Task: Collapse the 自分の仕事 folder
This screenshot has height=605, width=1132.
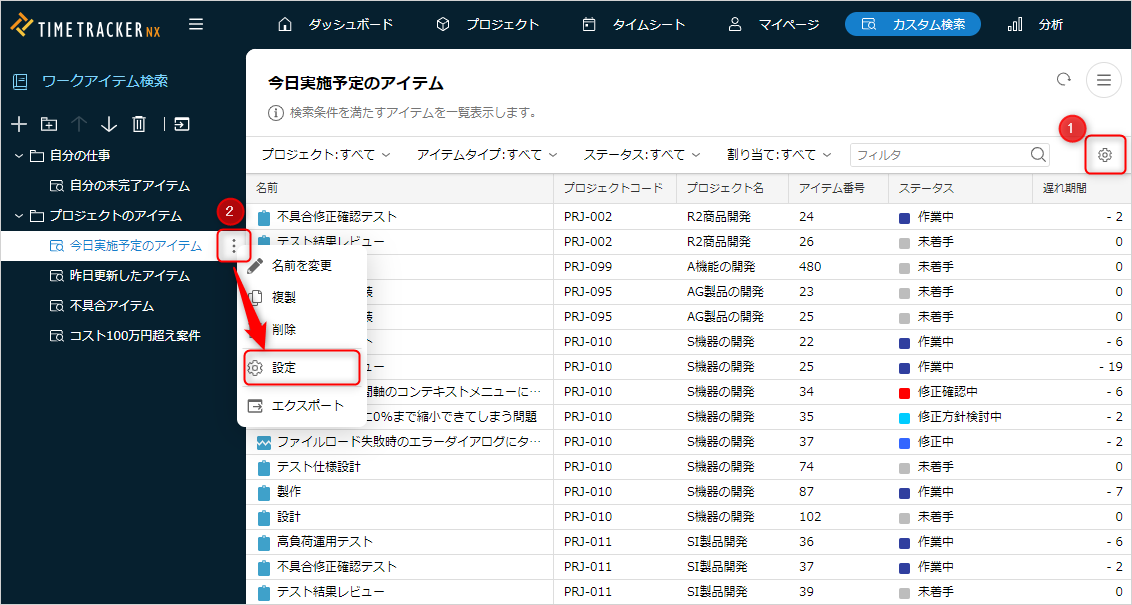Action: (x=19, y=156)
